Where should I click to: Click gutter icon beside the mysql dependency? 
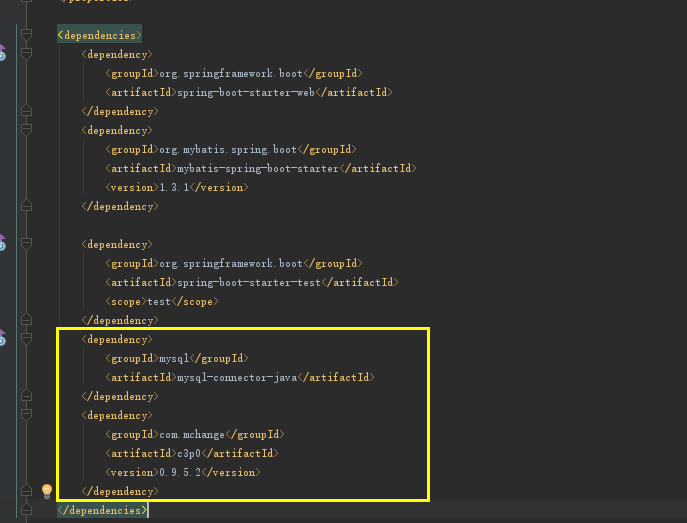click(2, 338)
